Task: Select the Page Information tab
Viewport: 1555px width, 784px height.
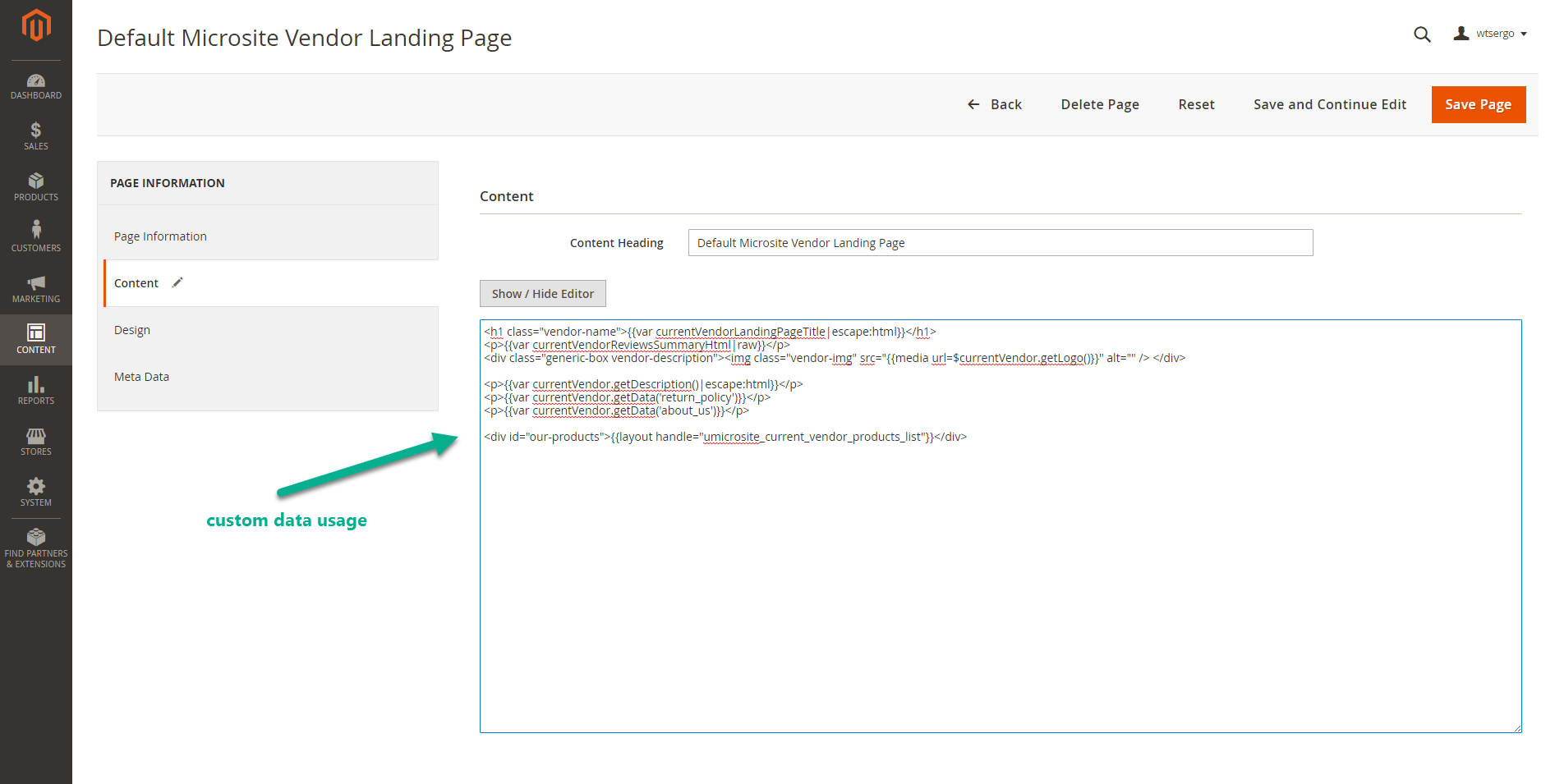Action: click(268, 236)
